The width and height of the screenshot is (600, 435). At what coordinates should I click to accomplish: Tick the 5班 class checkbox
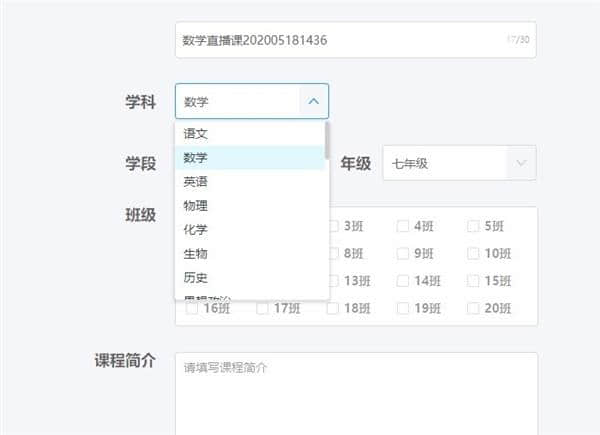473,226
